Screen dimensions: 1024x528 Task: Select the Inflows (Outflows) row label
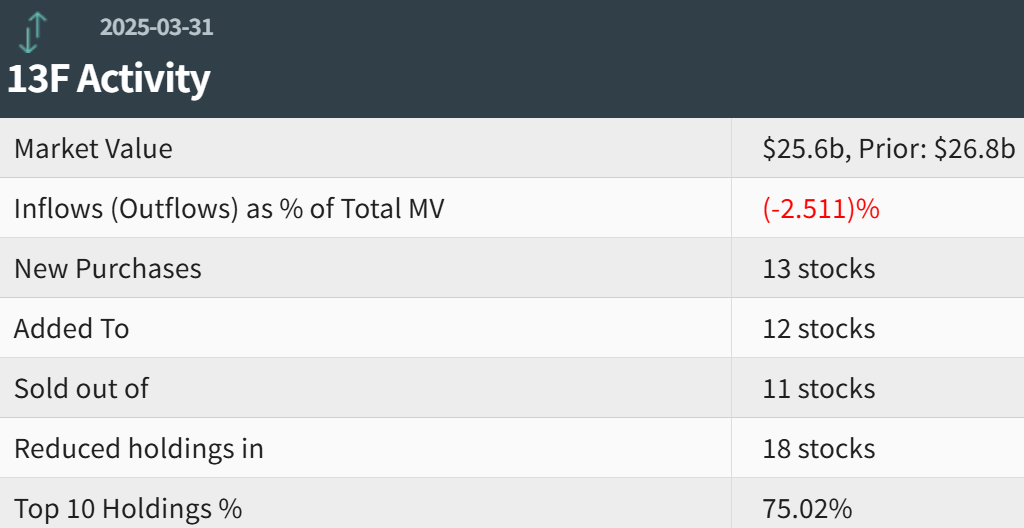point(229,209)
